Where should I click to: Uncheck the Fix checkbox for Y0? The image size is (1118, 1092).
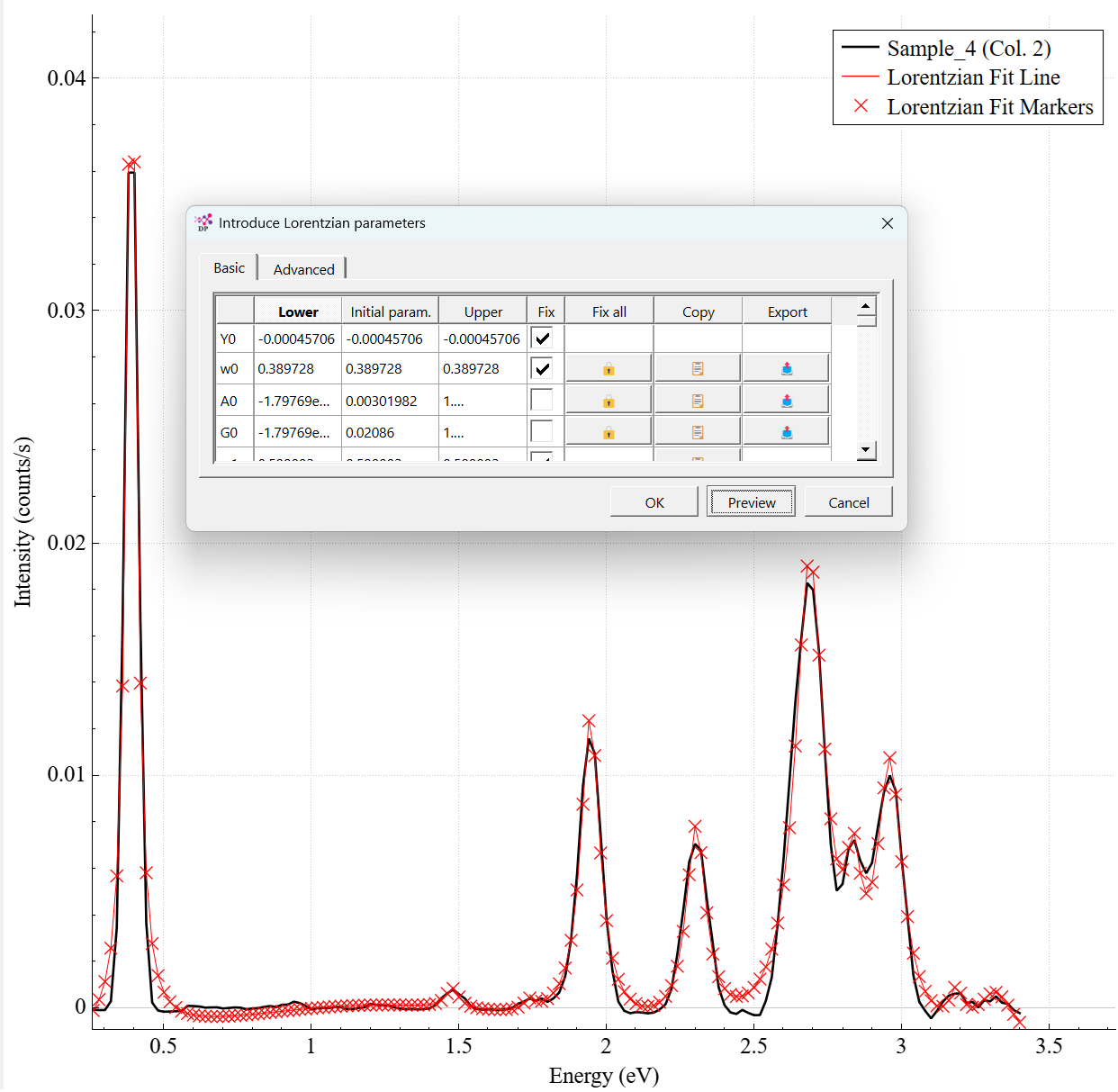coord(545,337)
